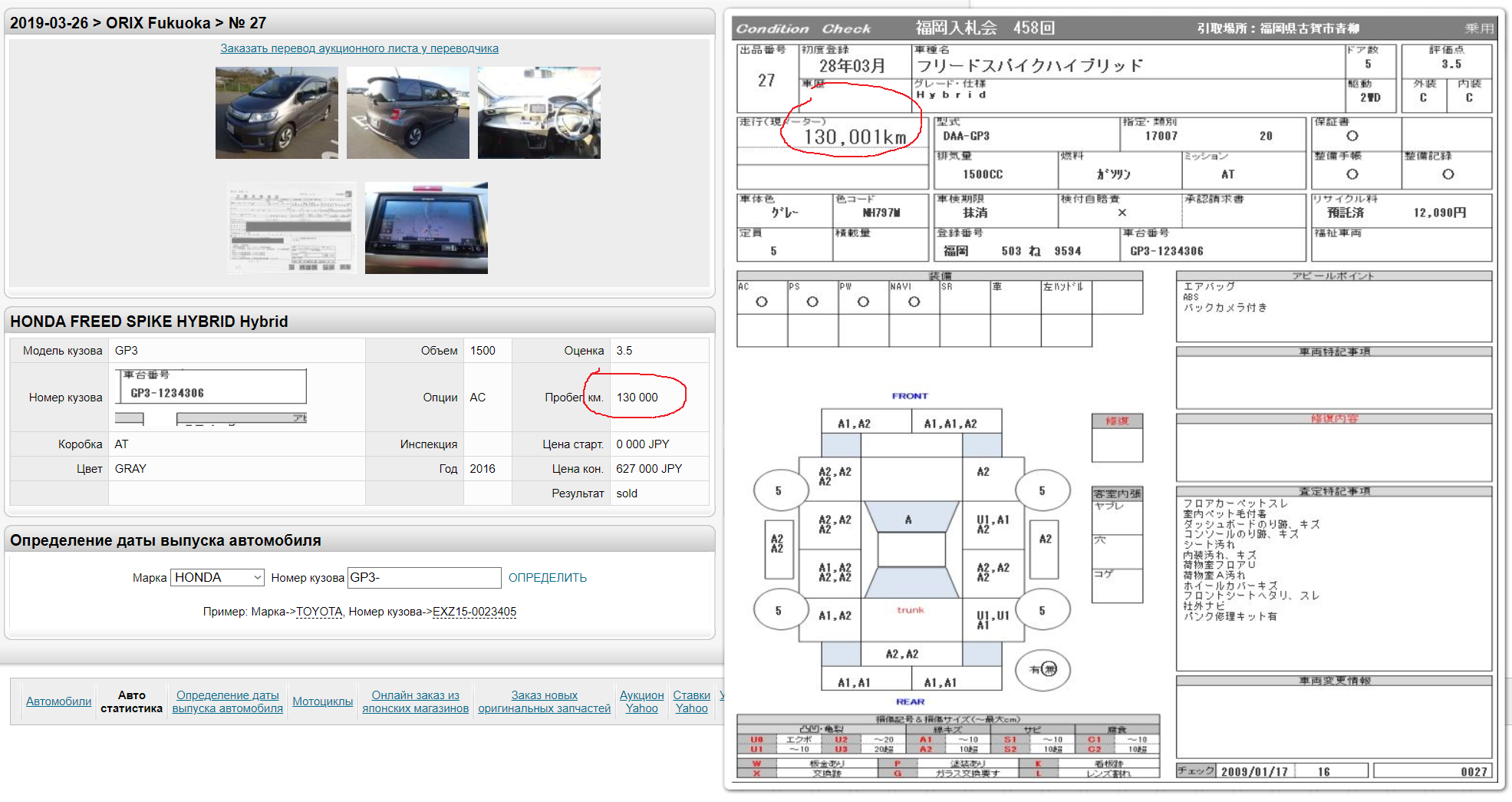Click the ОПРЕДЕЛИТЬ button
This screenshot has width=1512, height=802.
coord(548,578)
